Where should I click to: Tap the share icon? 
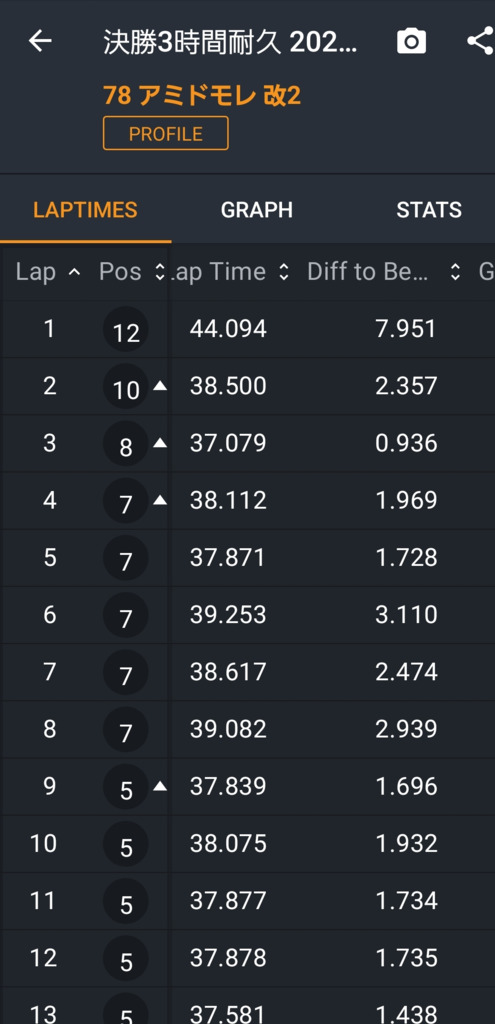pos(481,41)
